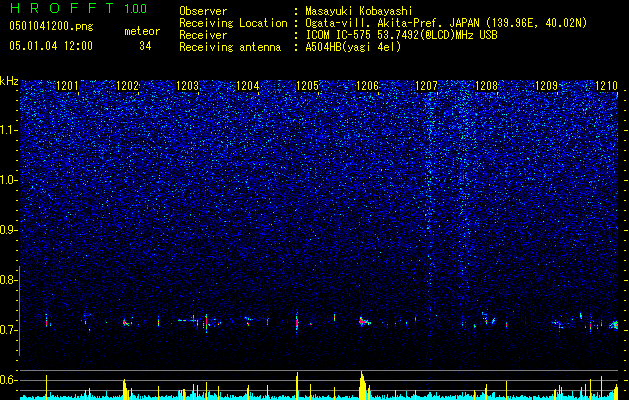Viewport: 629px width, 400px height.
Task: Click the 1207 time marker
Action: pos(426,86)
